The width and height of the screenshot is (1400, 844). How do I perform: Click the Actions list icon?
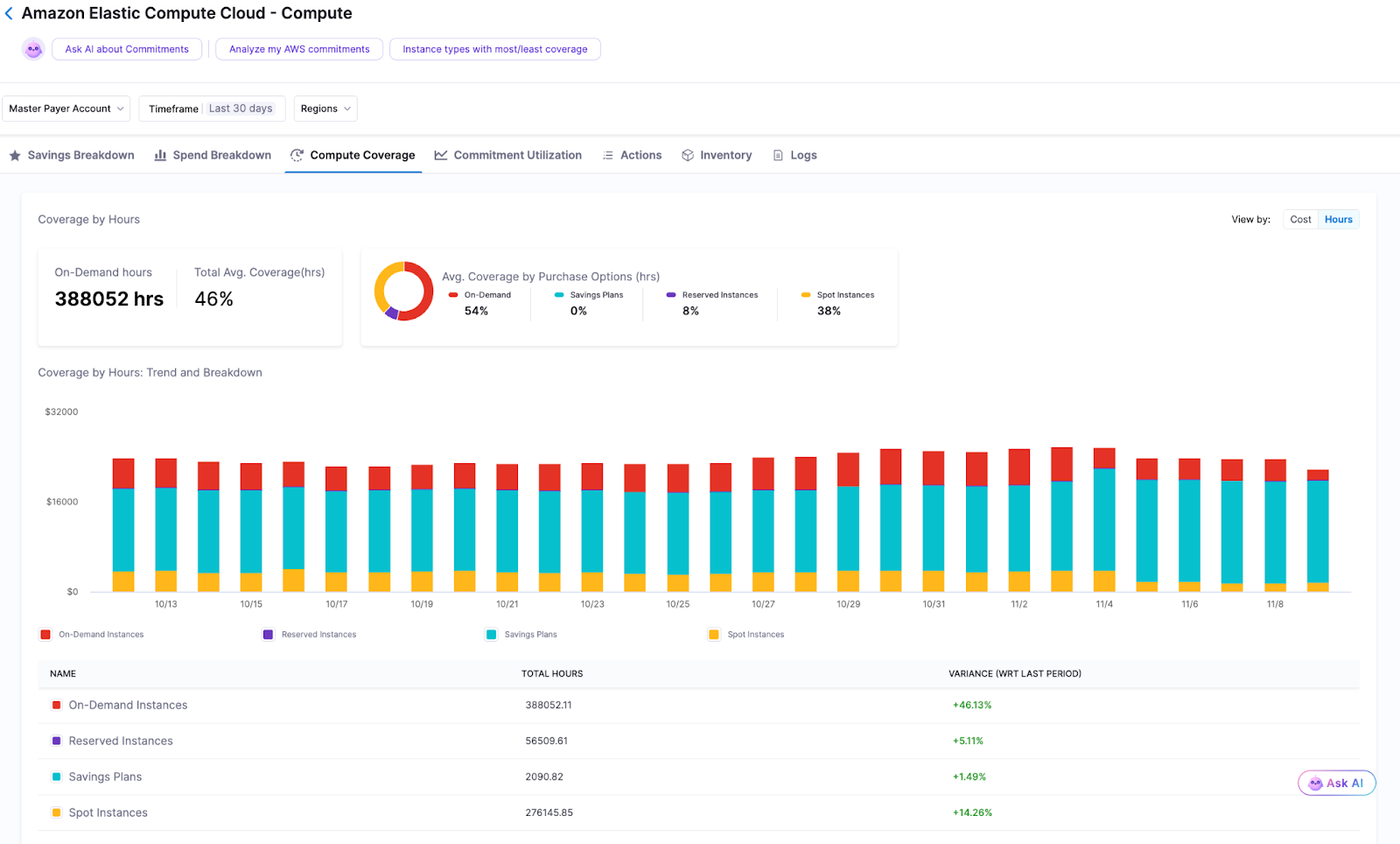tap(607, 156)
